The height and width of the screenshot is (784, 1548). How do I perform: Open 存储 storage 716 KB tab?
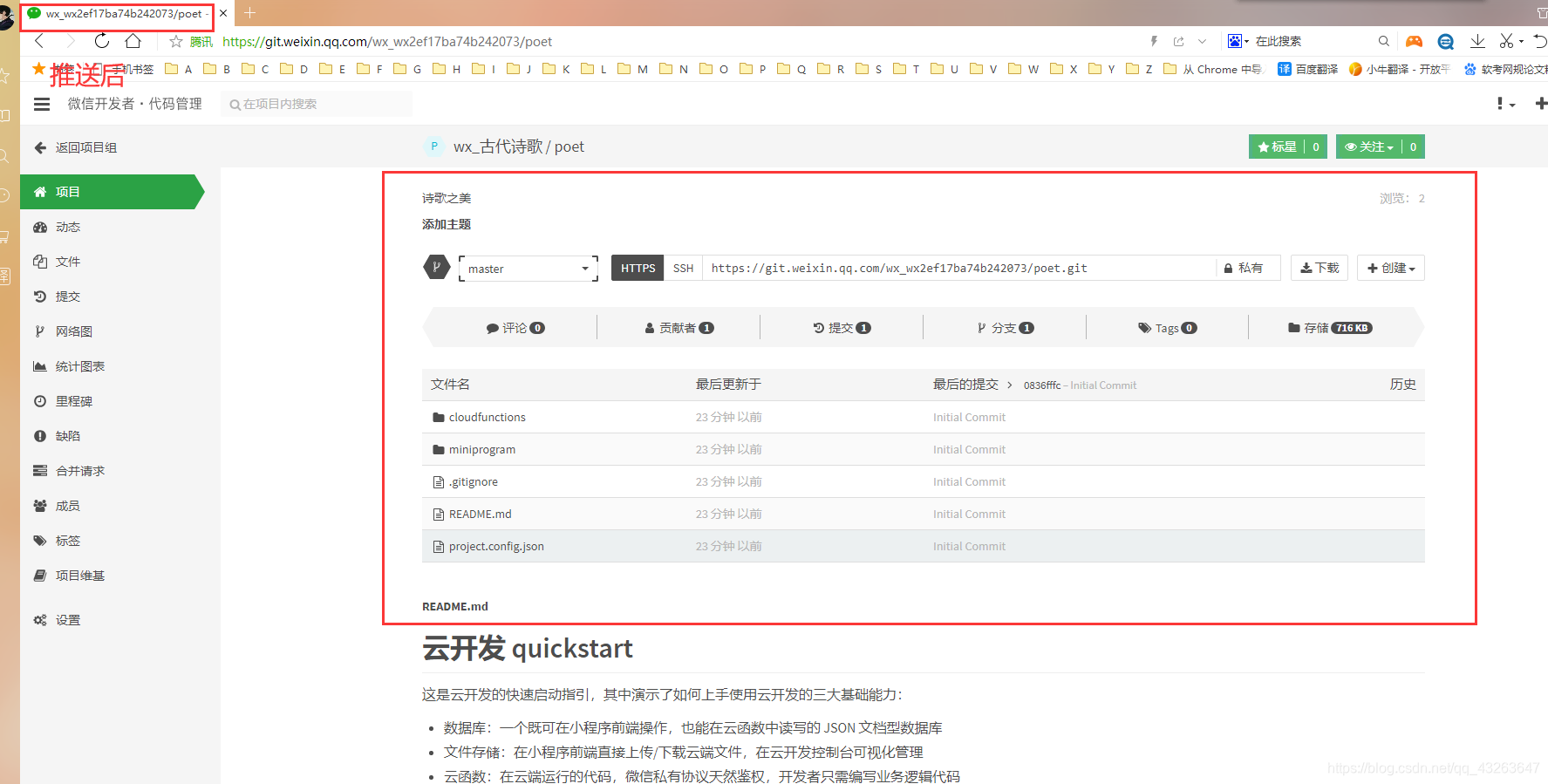[x=1330, y=328]
